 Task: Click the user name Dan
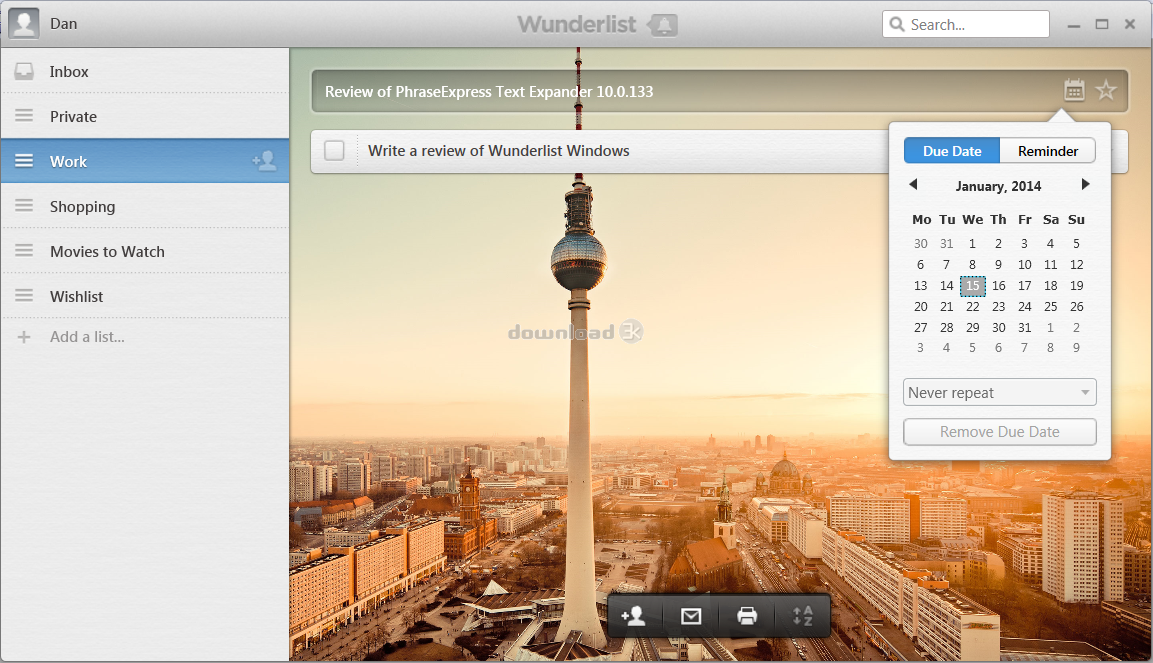[x=63, y=24]
